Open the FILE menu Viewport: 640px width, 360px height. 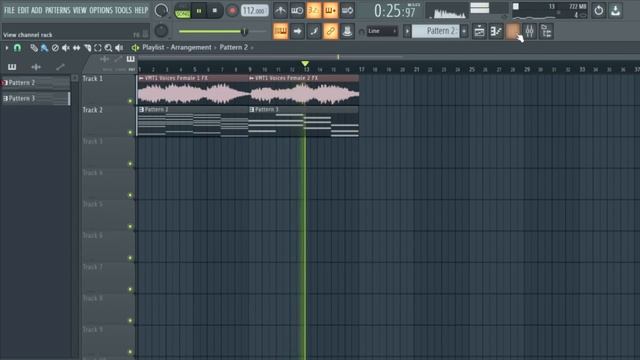coord(9,10)
